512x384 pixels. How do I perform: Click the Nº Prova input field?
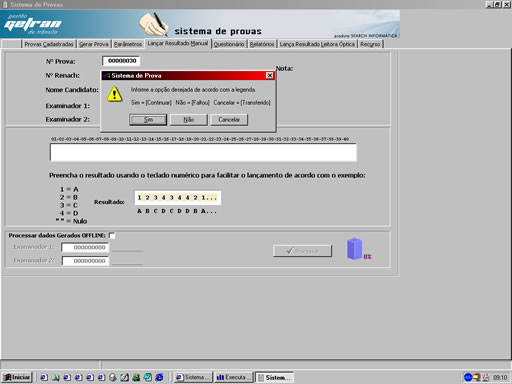(x=122, y=61)
